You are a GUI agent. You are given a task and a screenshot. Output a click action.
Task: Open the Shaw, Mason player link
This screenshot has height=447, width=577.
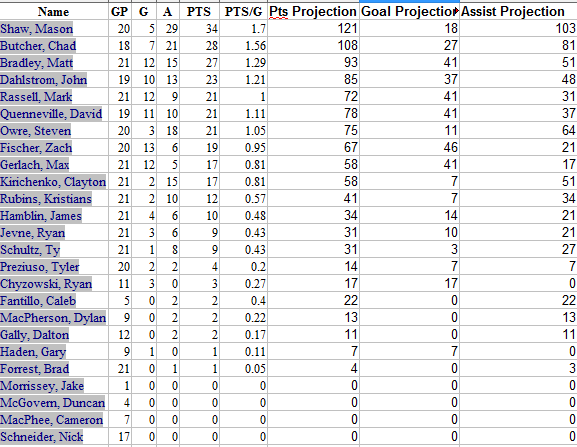point(36,29)
